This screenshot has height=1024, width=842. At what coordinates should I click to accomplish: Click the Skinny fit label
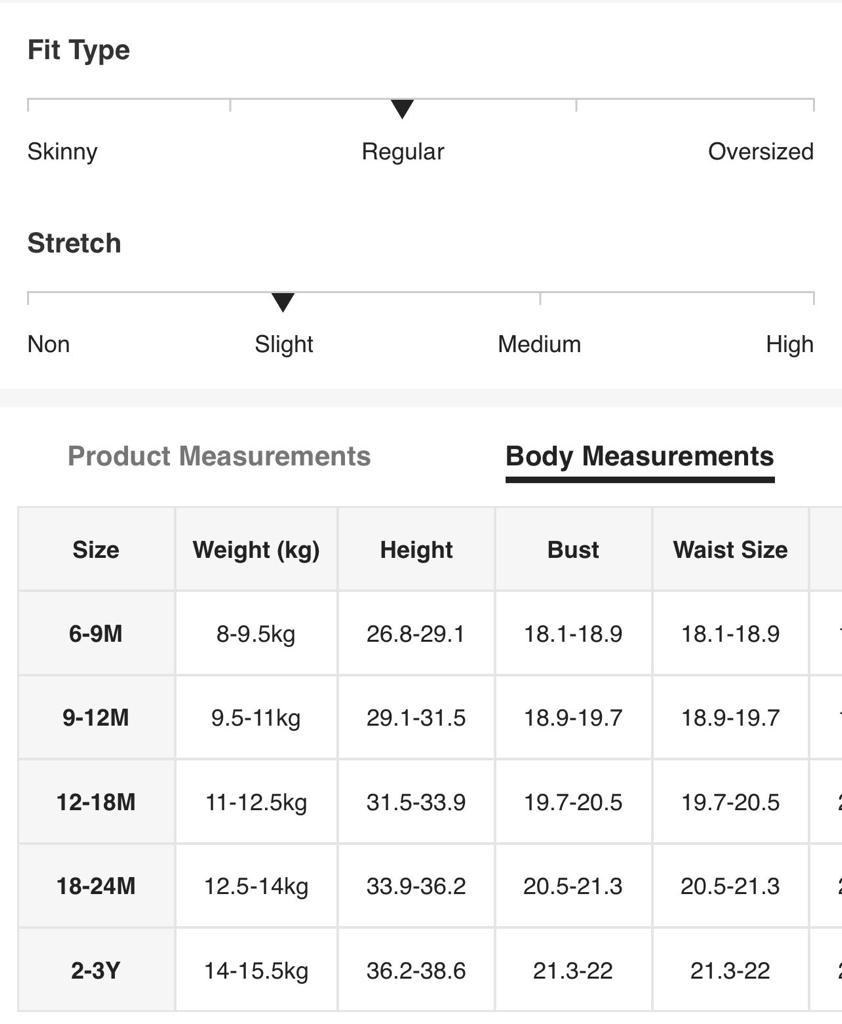(62, 152)
